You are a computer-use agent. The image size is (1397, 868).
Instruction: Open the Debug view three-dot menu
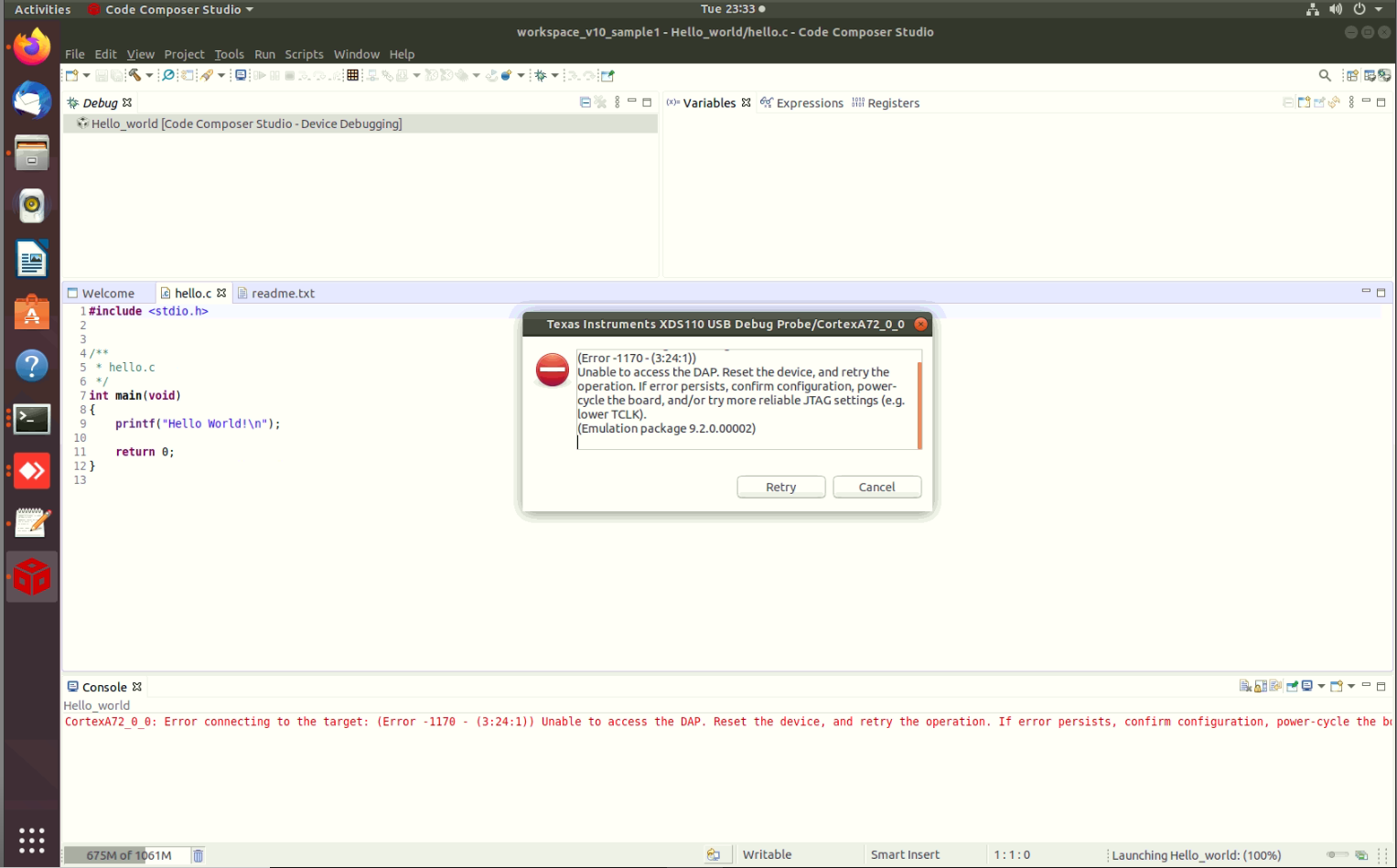click(618, 102)
